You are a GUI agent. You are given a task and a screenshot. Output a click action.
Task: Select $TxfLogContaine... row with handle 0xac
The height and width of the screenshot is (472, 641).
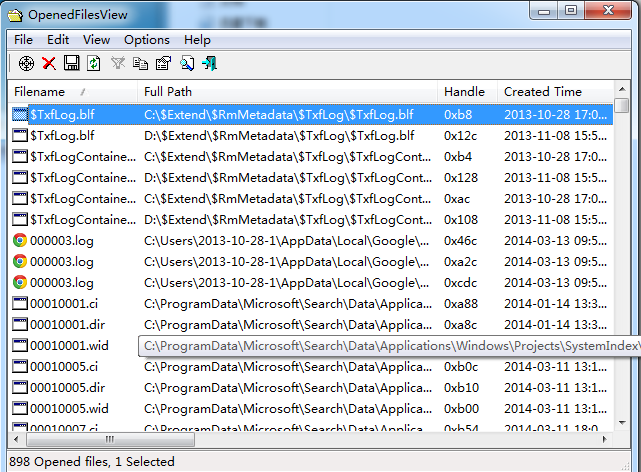[x=311, y=199]
